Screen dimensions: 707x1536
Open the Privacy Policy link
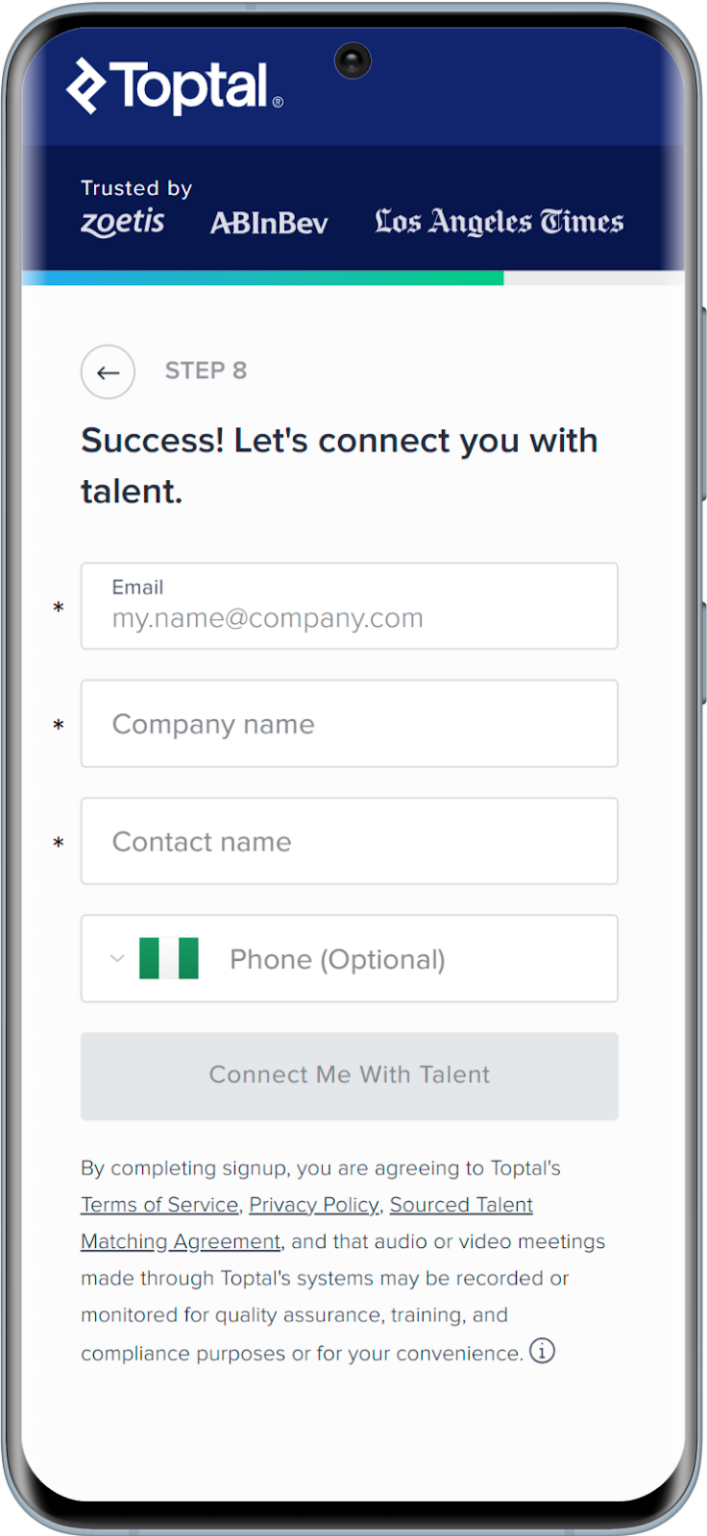(x=313, y=1204)
